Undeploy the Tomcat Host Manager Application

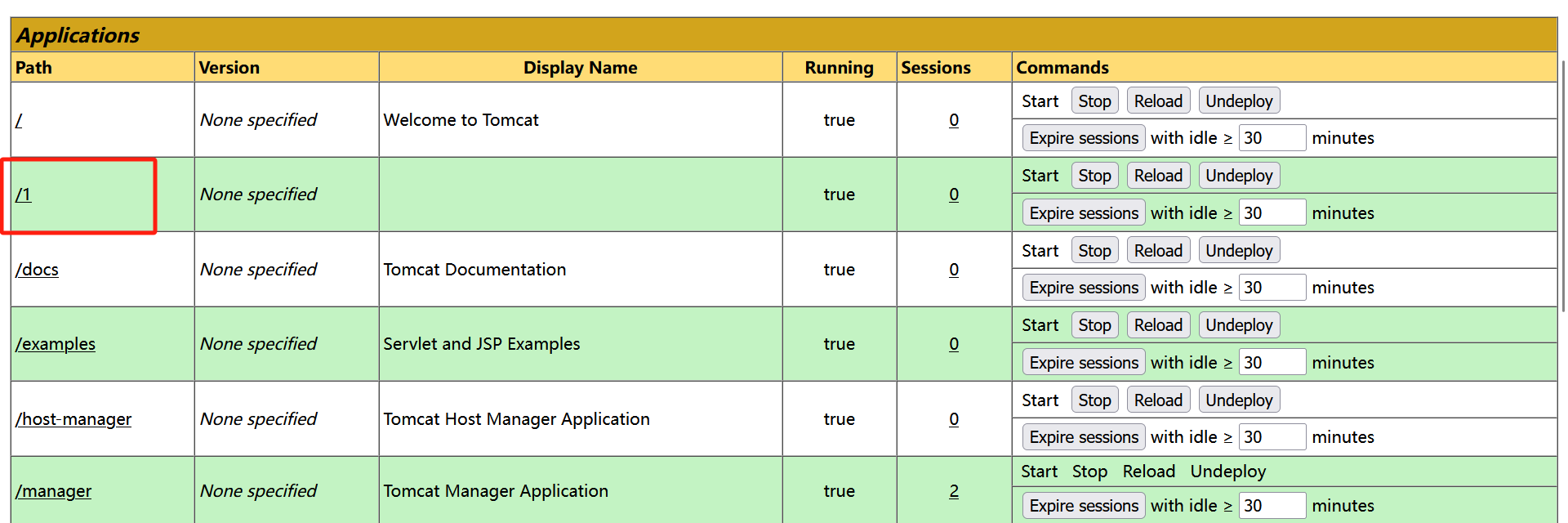pyautogui.click(x=1239, y=400)
